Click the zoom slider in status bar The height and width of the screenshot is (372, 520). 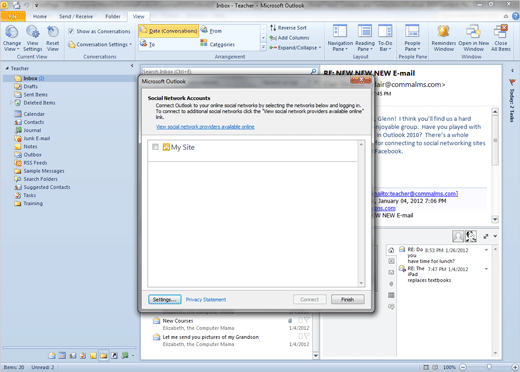(489, 367)
